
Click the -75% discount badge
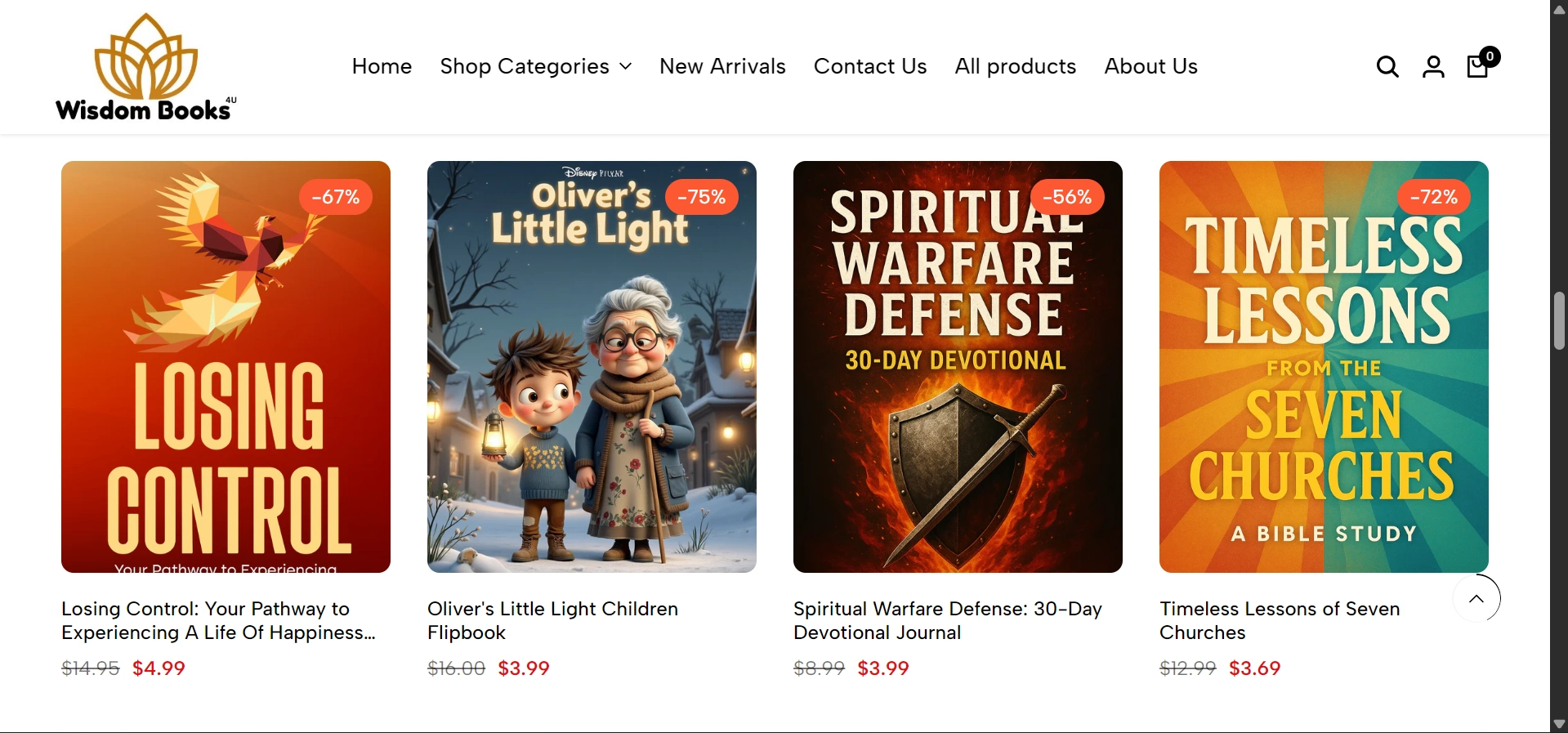click(702, 197)
